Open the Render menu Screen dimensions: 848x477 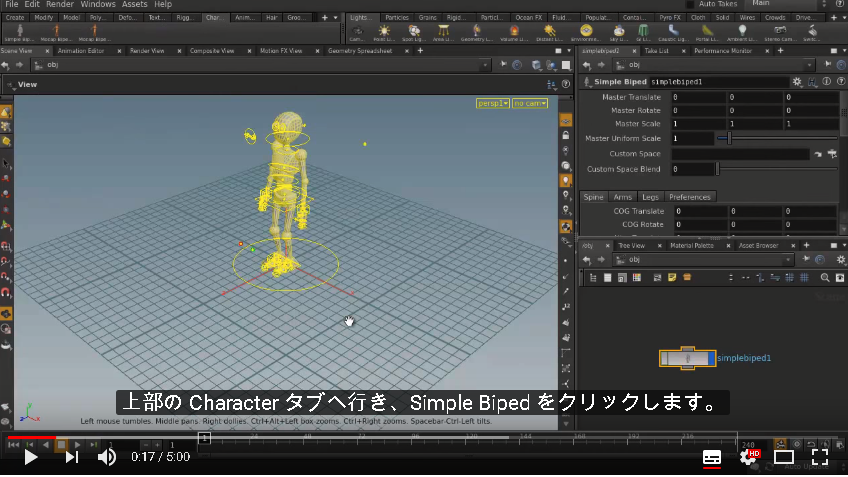coord(60,4)
